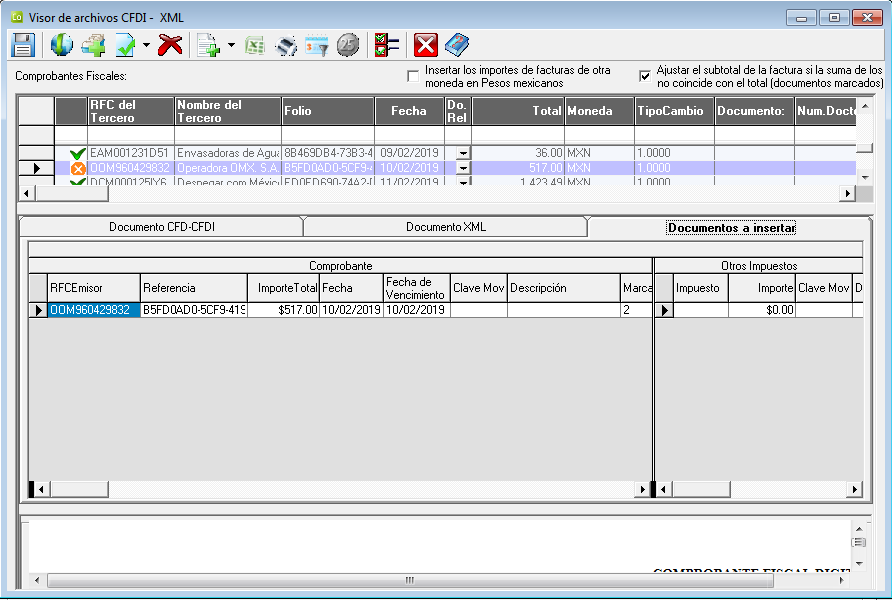Click the Fecha column header in top grid
Viewport: 892px width, 600px height.
tap(409, 111)
